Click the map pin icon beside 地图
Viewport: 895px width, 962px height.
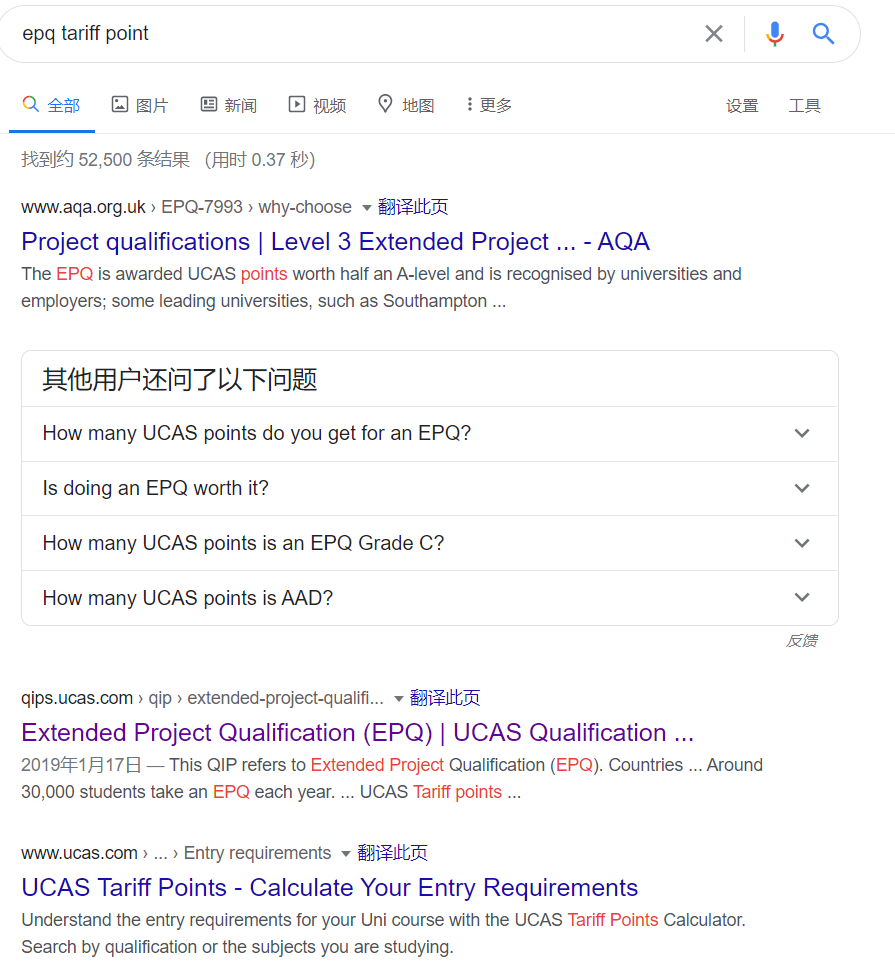385,104
